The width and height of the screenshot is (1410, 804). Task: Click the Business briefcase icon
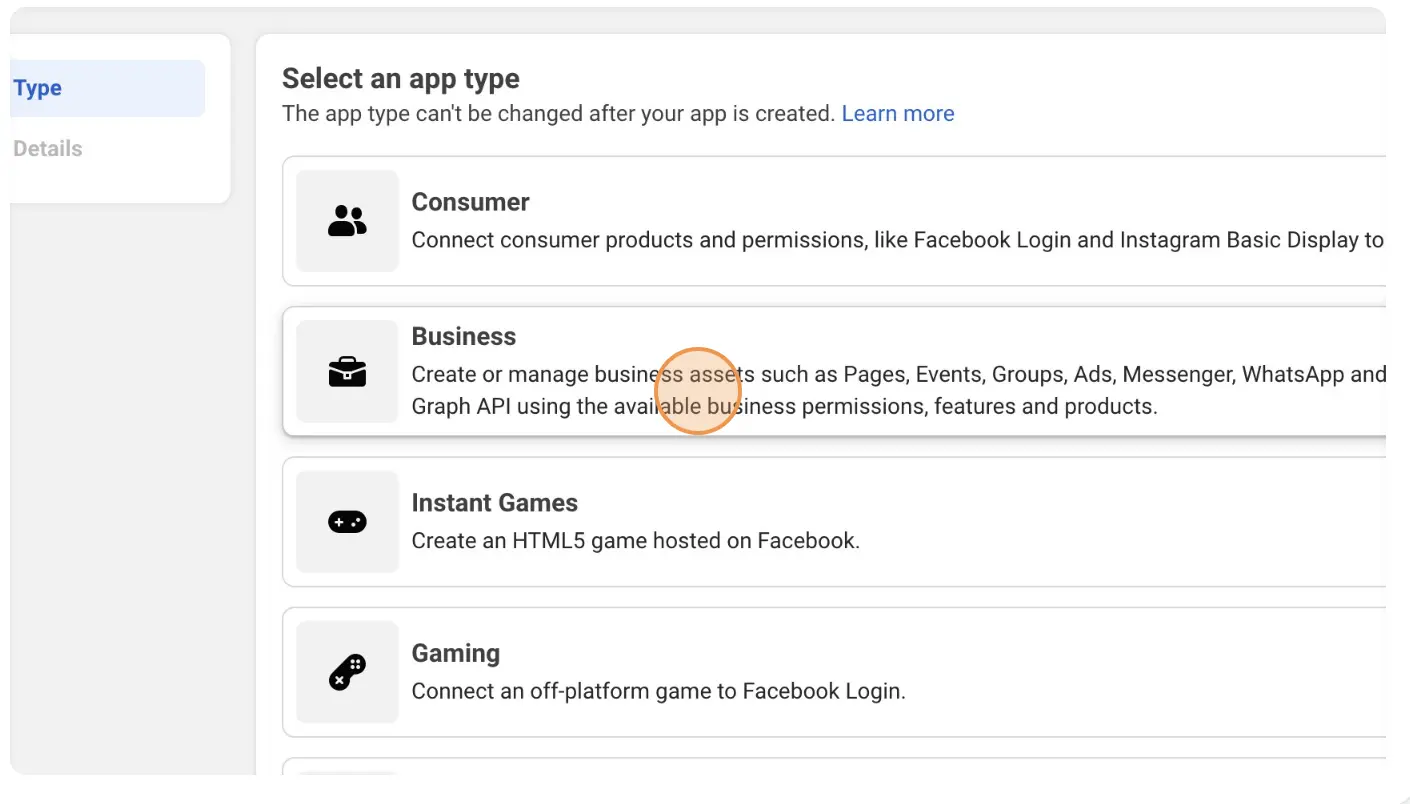(347, 372)
